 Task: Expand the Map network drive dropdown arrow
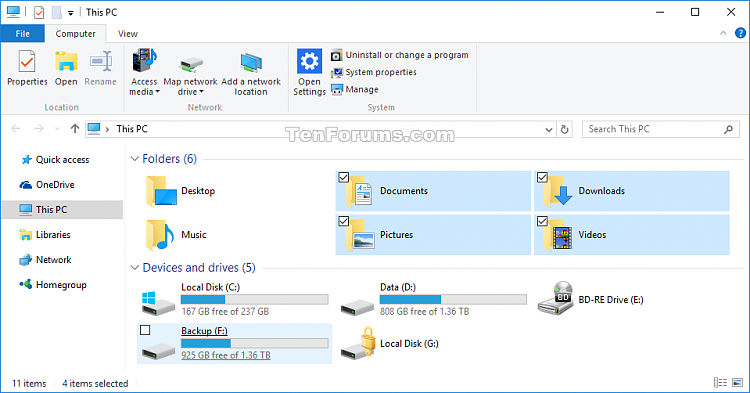pos(201,92)
